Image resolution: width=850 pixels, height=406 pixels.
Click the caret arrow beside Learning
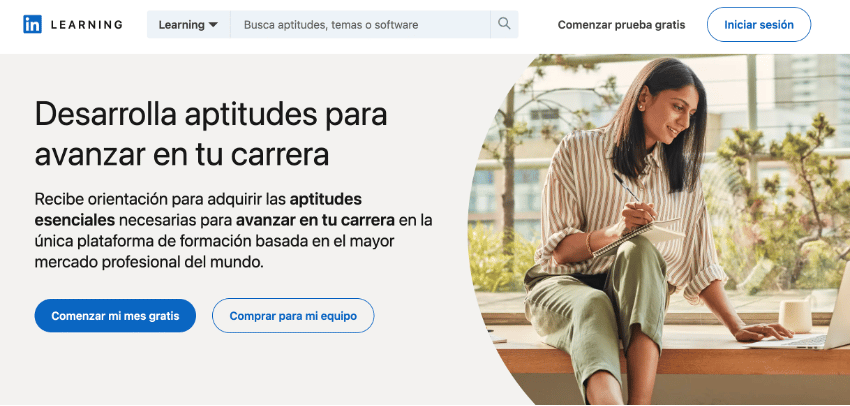[213, 25]
